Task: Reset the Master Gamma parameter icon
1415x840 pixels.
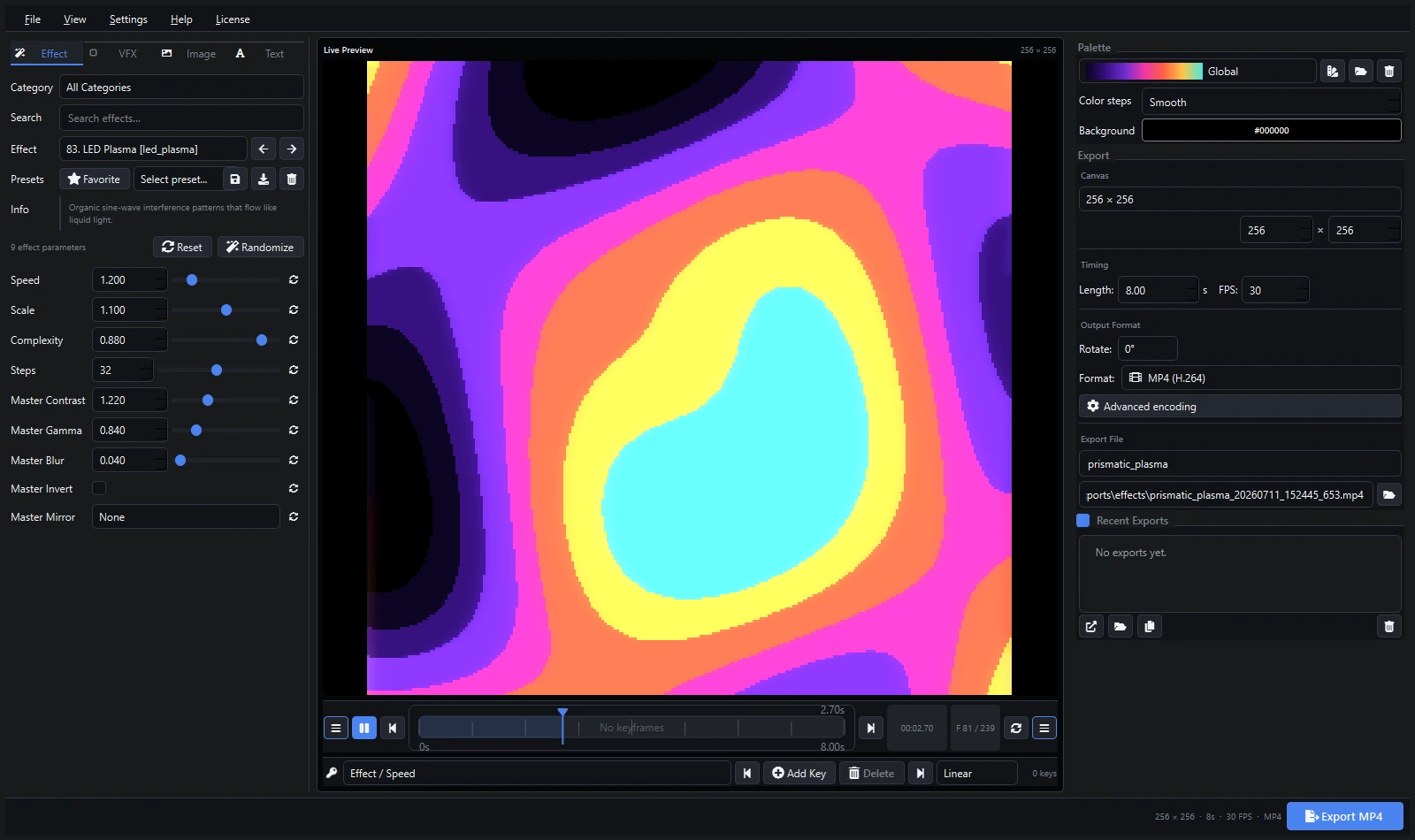Action: pos(294,430)
